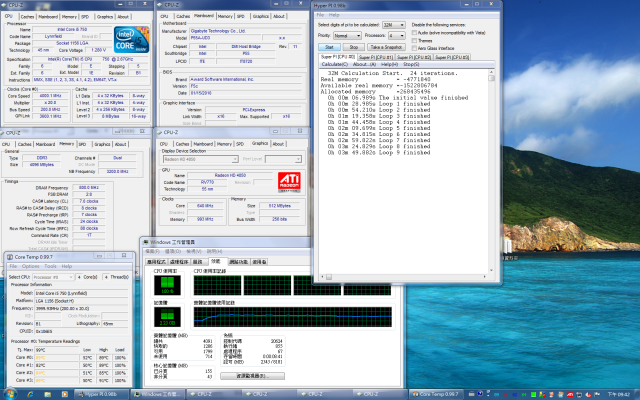Click the taskbar clock

(x=619, y=394)
